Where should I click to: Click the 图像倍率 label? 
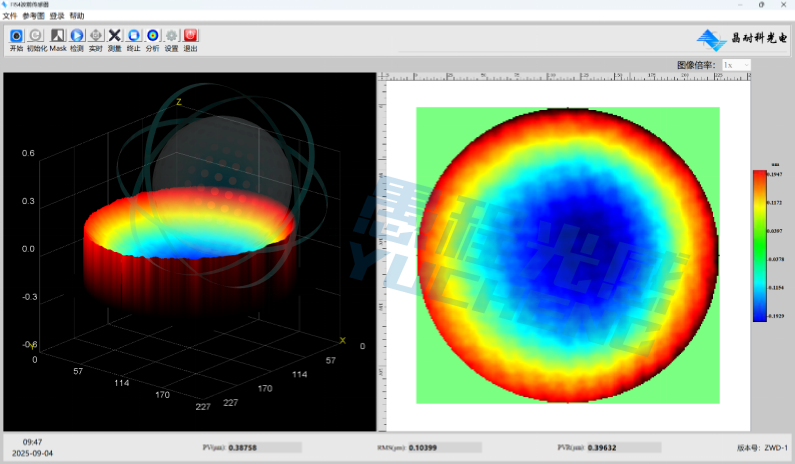[x=696, y=65]
